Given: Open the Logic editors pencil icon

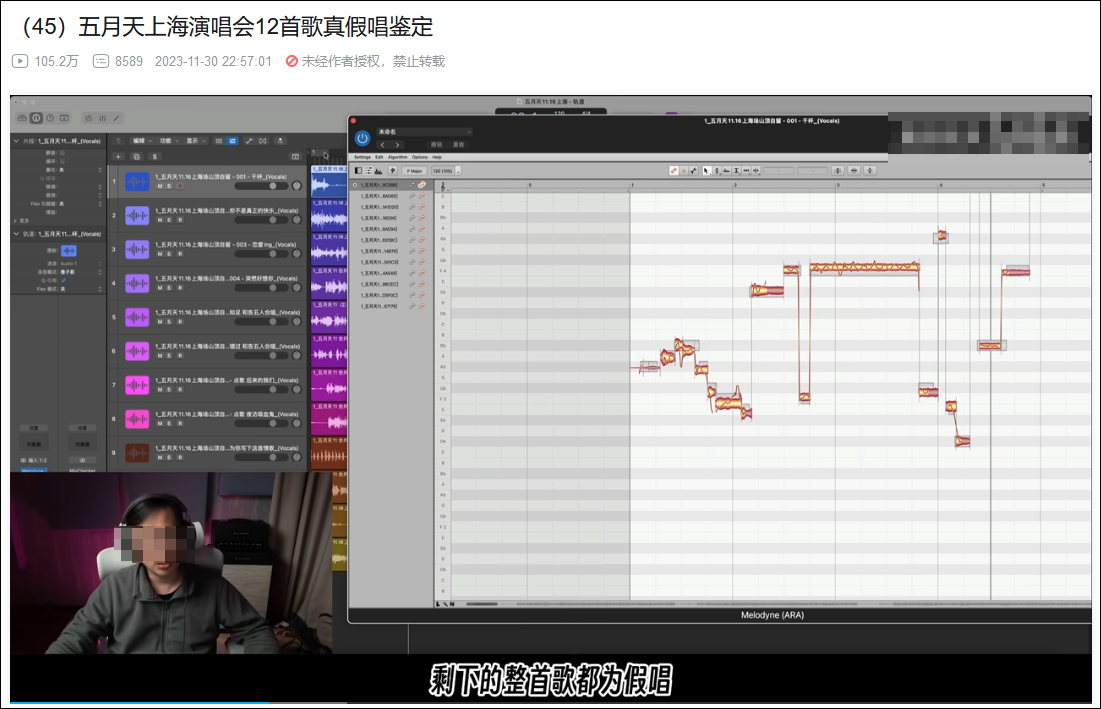Looking at the screenshot, I should pos(117,118).
